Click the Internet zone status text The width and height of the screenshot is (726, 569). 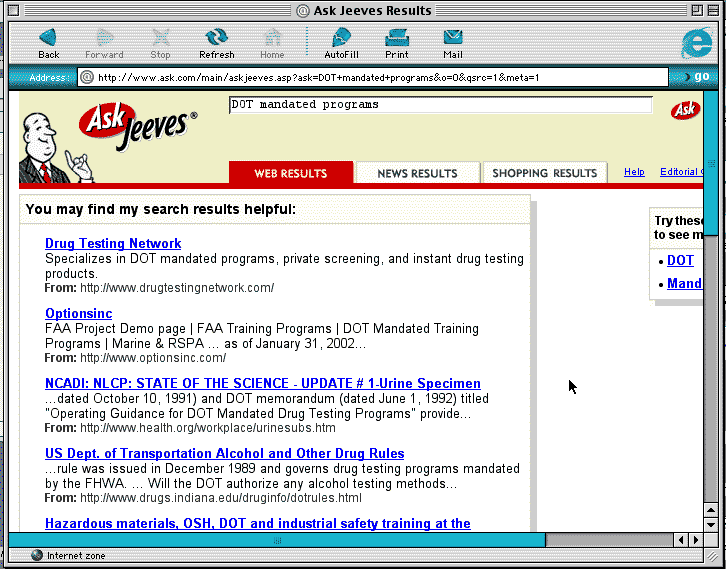[x=76, y=556]
